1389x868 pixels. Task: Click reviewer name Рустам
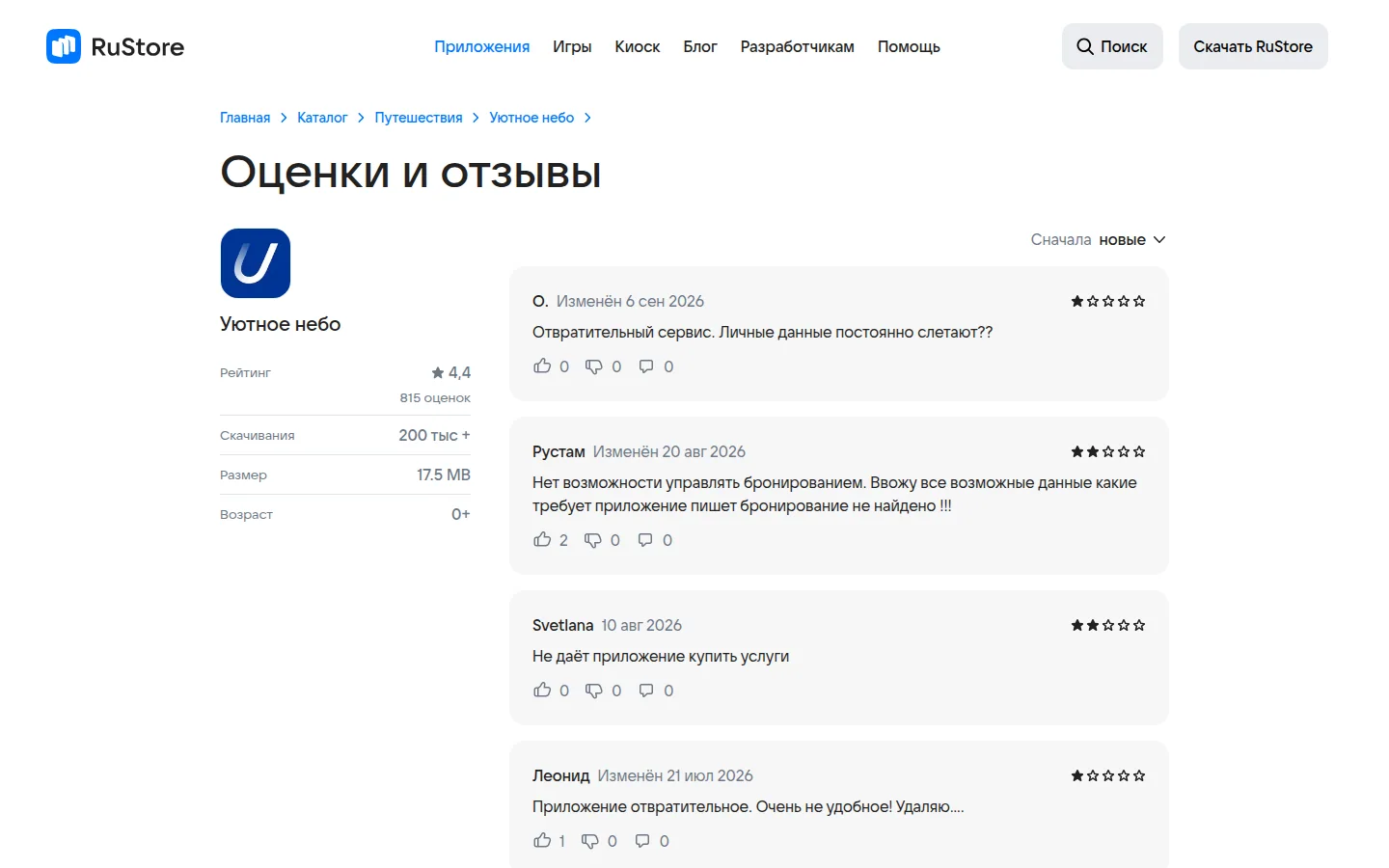[x=558, y=451]
